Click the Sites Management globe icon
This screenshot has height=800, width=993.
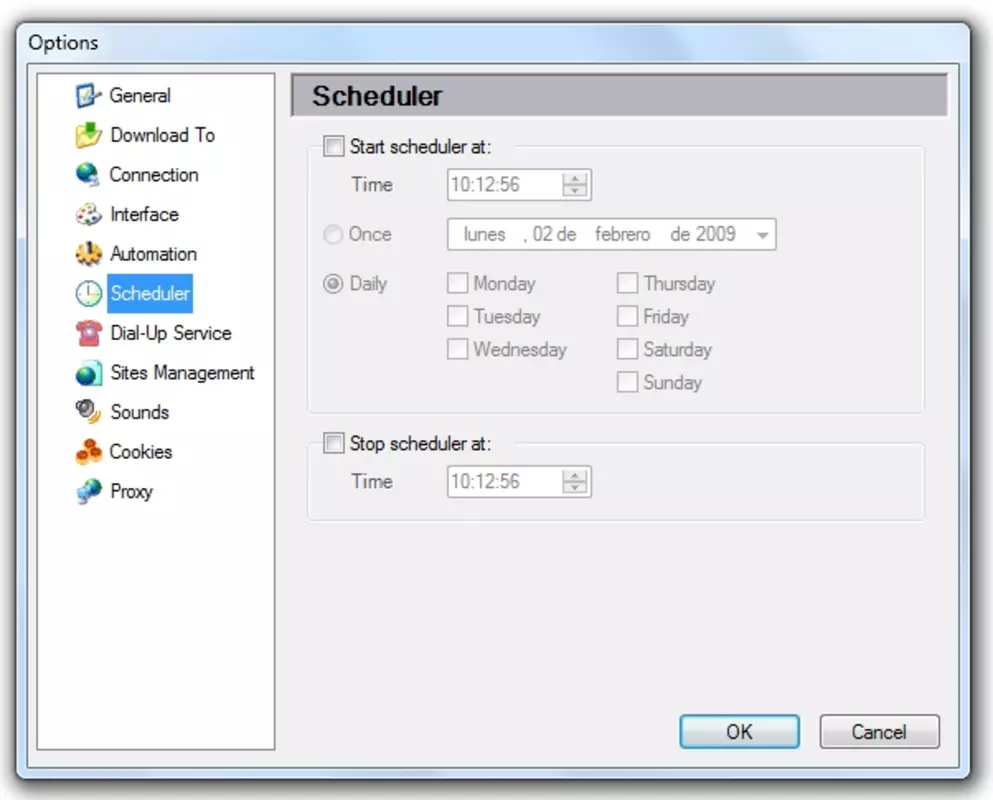point(88,373)
